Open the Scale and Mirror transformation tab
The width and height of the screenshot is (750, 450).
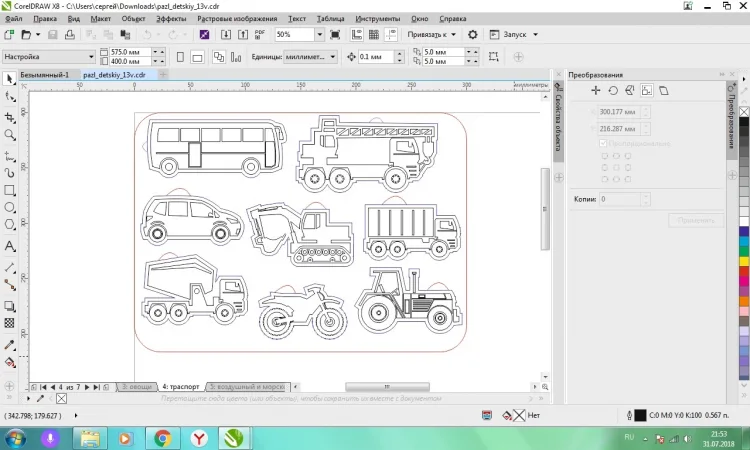click(629, 90)
